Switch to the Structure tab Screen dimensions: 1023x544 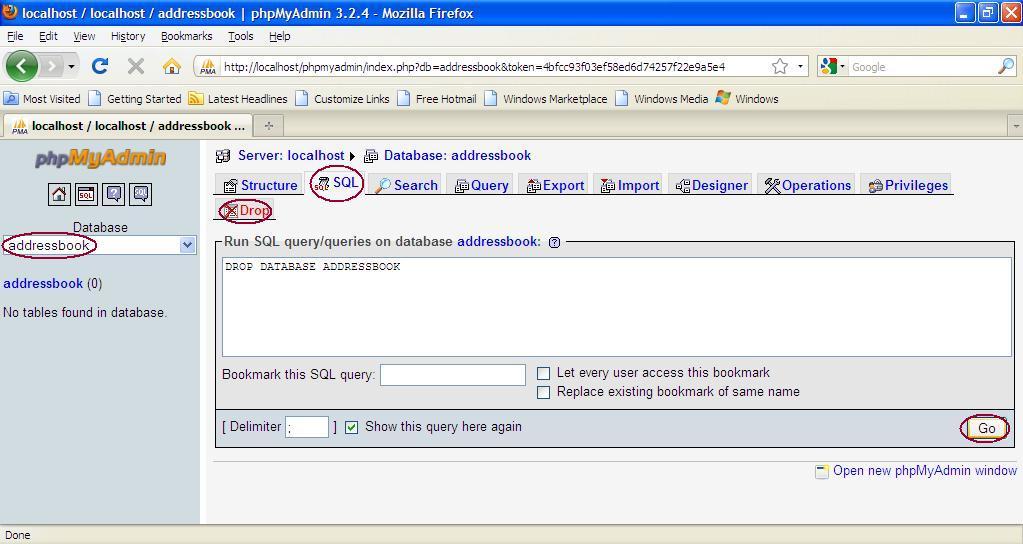[260, 185]
